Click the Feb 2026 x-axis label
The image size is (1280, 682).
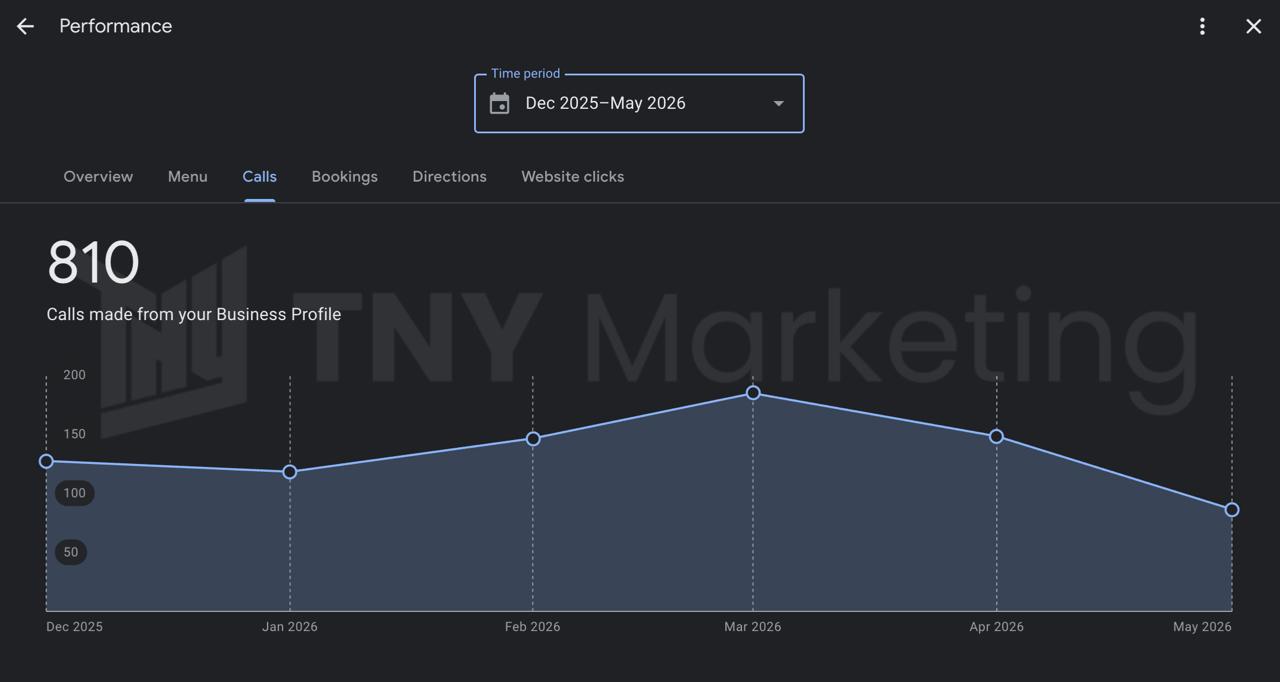click(x=532, y=627)
